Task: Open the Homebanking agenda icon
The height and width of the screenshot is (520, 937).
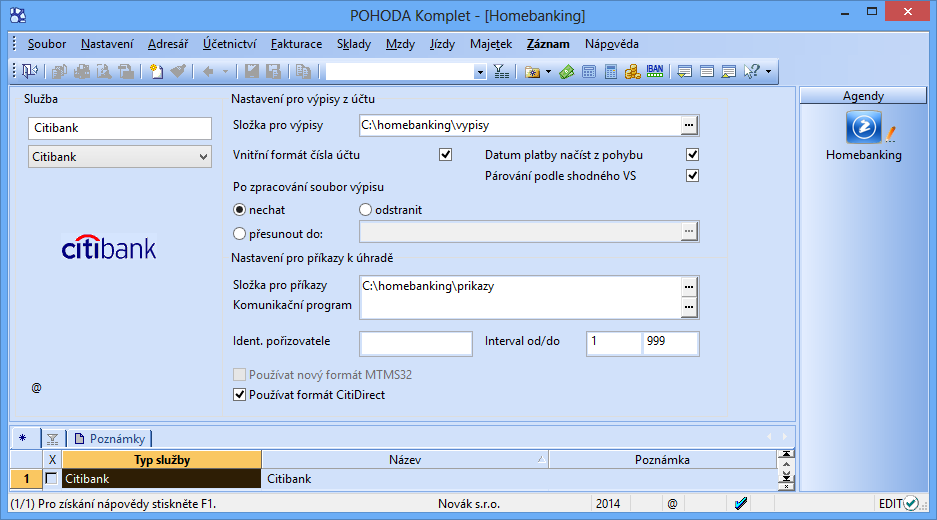Action: click(863, 127)
